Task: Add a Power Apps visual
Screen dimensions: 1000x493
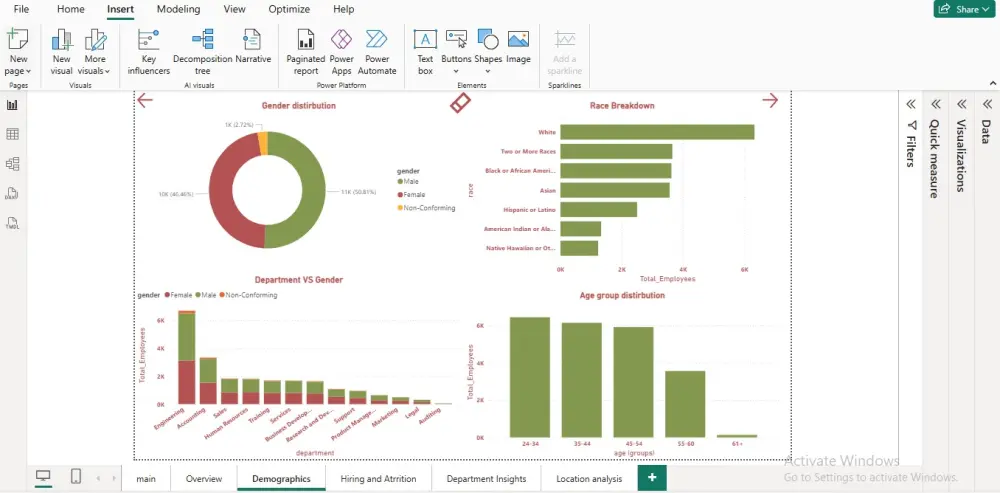Action: click(341, 52)
